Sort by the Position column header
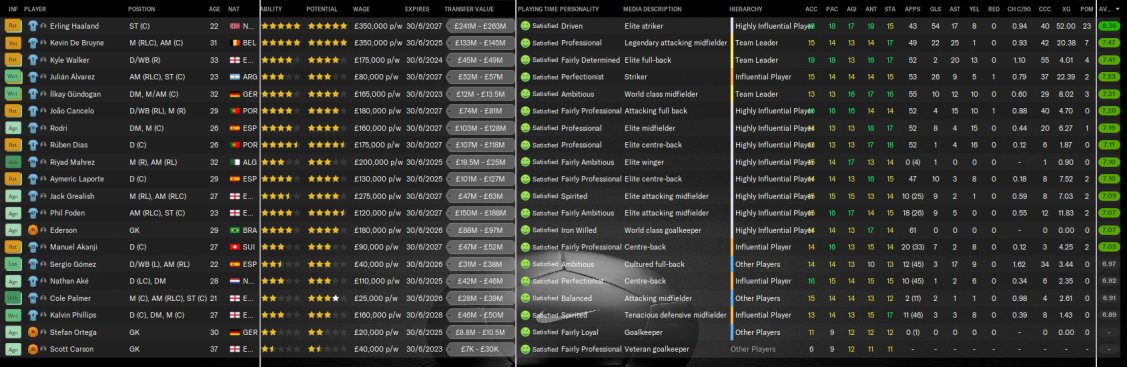The width and height of the screenshot is (1127, 367). tap(142, 9)
